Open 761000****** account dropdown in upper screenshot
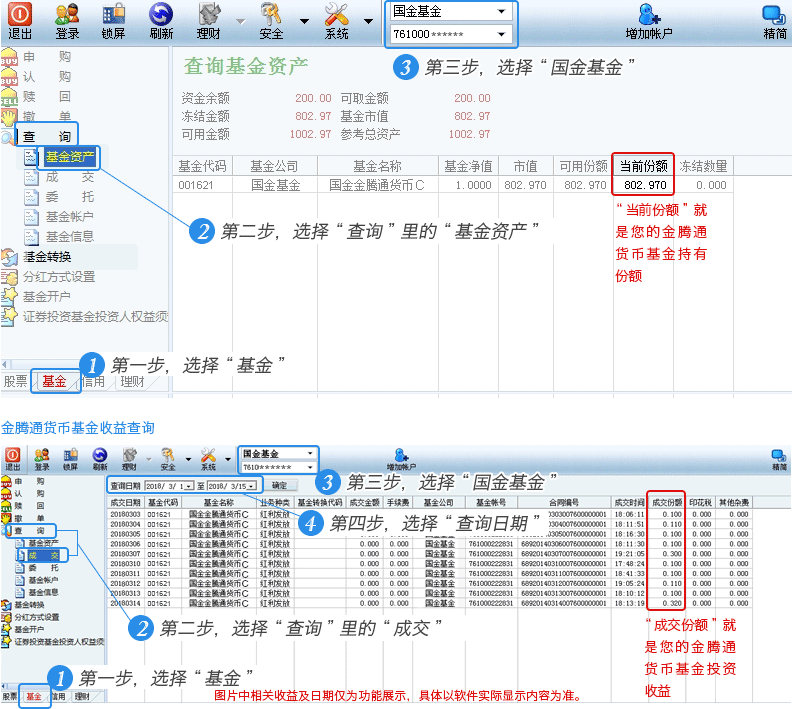 click(x=451, y=34)
